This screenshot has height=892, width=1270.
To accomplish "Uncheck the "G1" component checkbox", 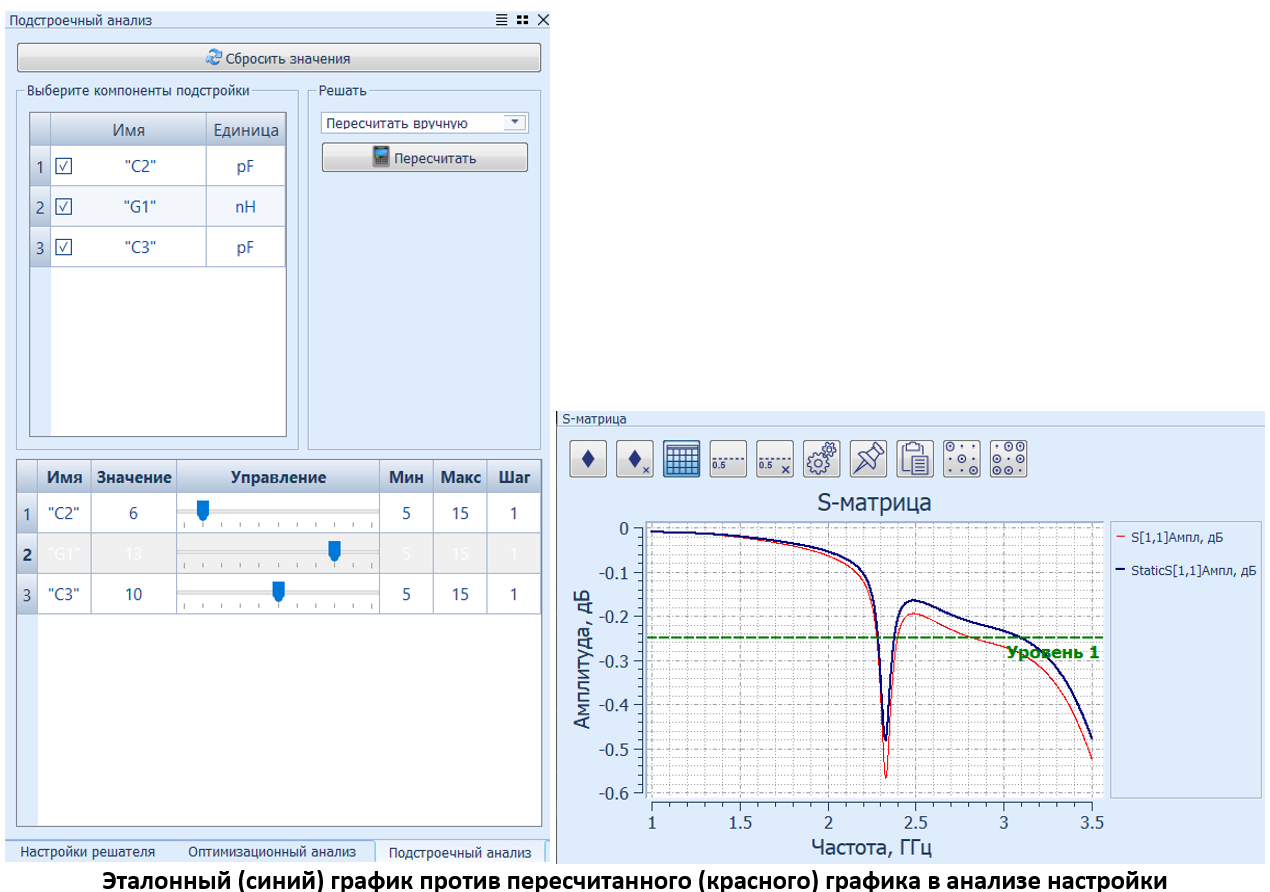I will point(64,207).
